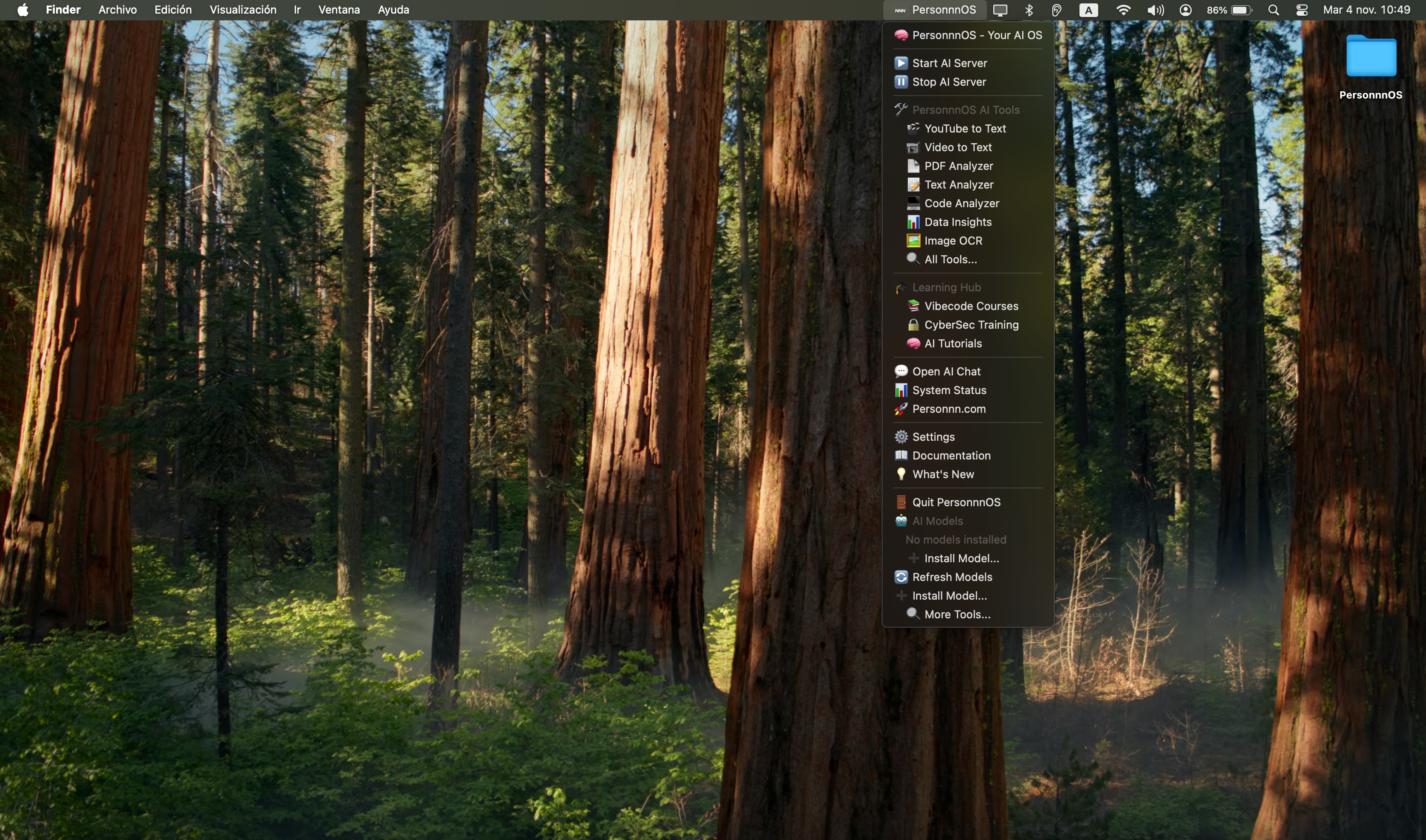
Task: Launch the PDF Analyzer tool
Action: (x=958, y=166)
